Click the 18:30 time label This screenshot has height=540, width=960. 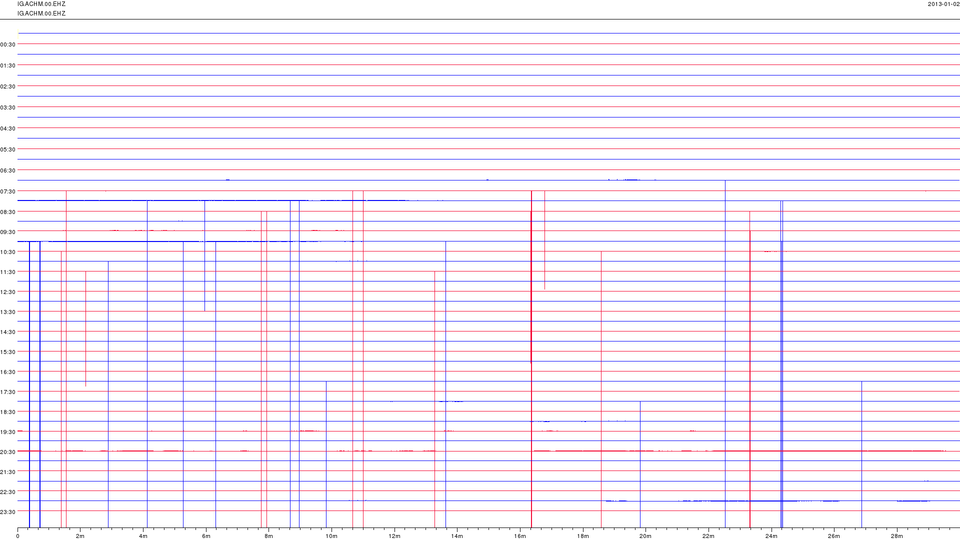[7, 412]
